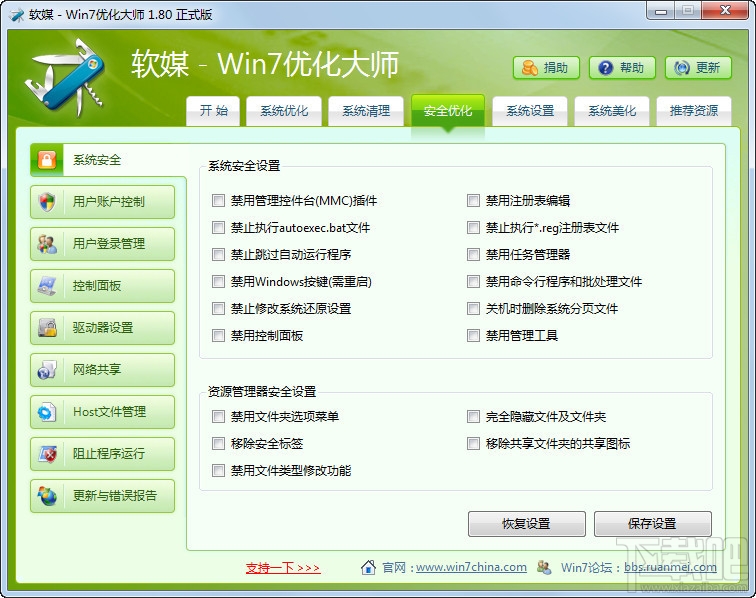
Task: Click the 帮助 help button
Action: [622, 68]
